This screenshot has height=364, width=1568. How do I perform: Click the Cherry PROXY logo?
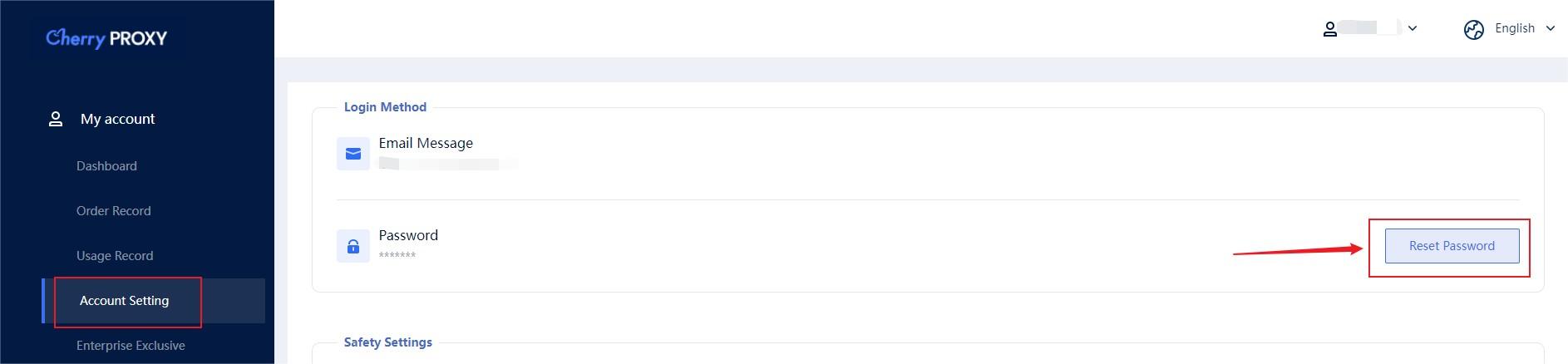(x=106, y=38)
